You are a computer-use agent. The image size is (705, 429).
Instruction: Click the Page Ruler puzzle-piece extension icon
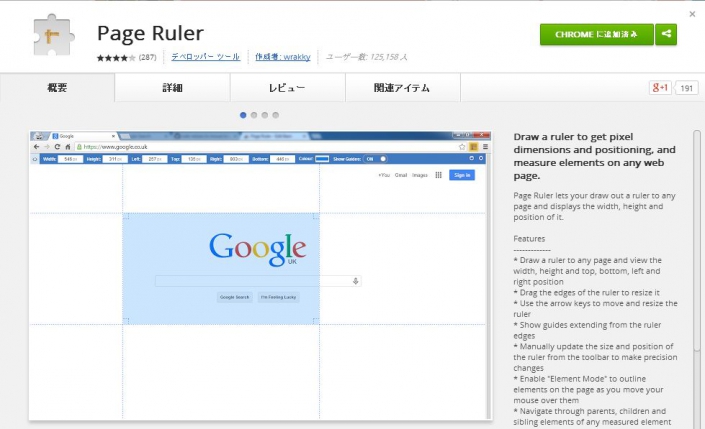click(53, 35)
